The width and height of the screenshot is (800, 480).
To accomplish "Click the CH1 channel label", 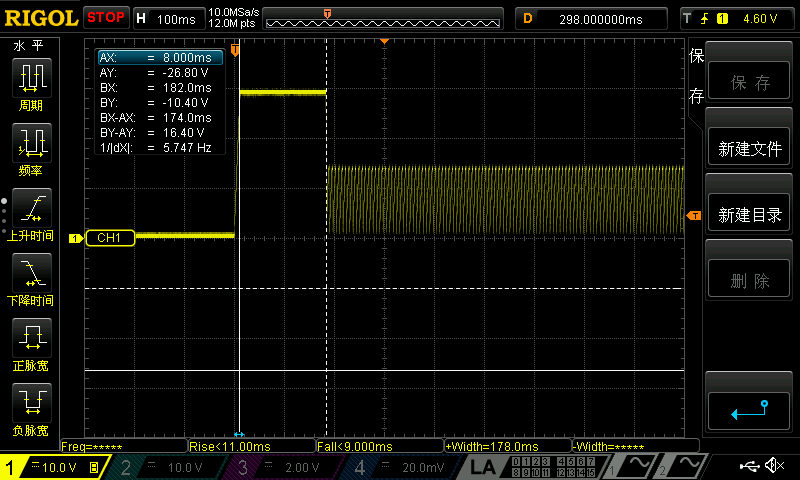I will (110, 238).
